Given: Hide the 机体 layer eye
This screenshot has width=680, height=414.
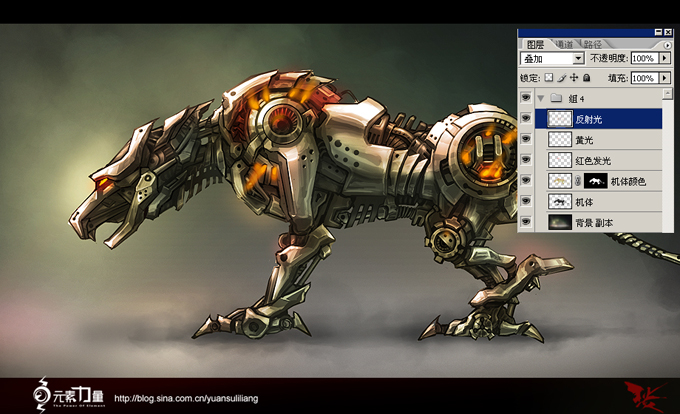Looking at the screenshot, I should (526, 201).
